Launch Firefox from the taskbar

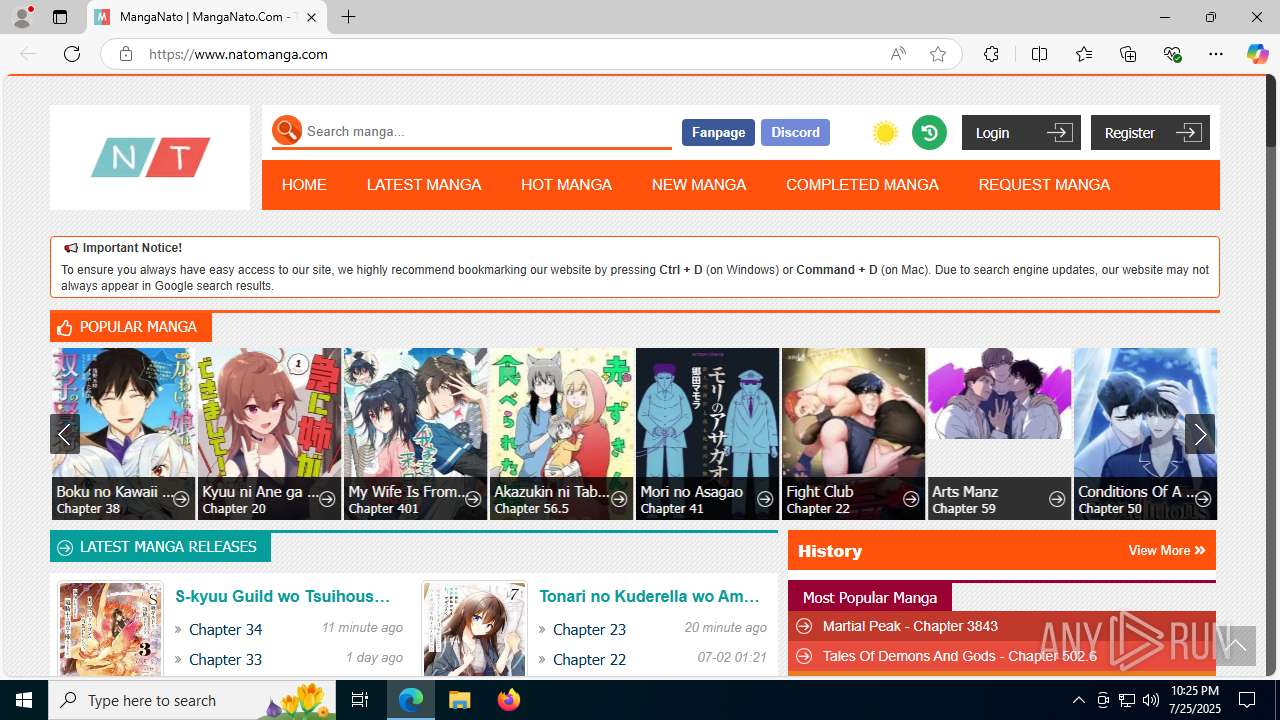509,700
